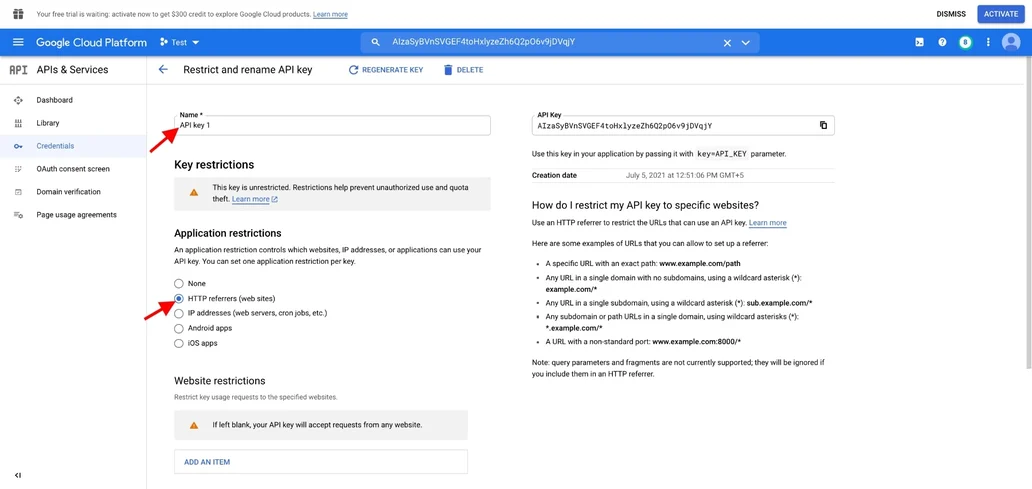Click the website restrictions warning icon
1032x489 pixels.
(x=194, y=425)
